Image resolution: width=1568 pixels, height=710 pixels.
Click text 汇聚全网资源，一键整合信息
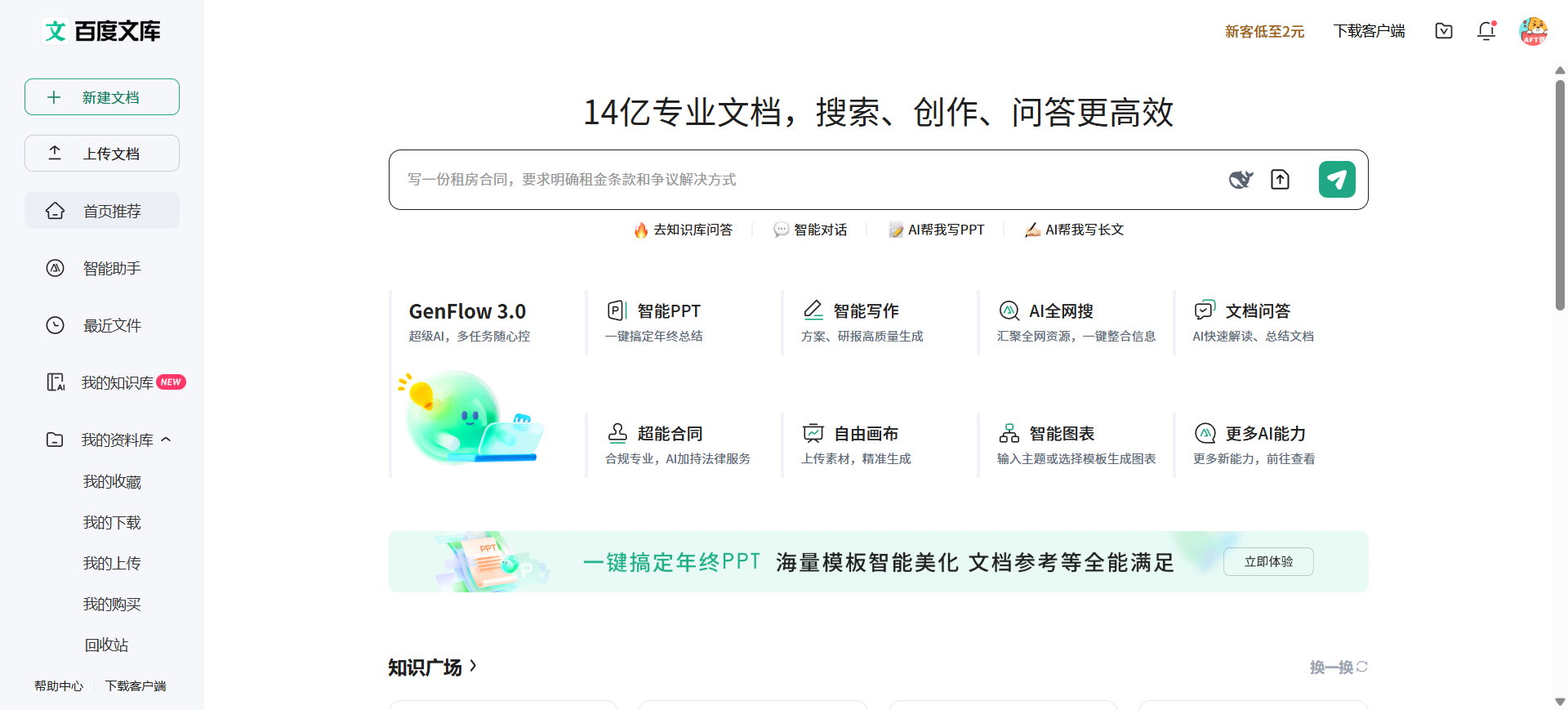[1076, 337]
